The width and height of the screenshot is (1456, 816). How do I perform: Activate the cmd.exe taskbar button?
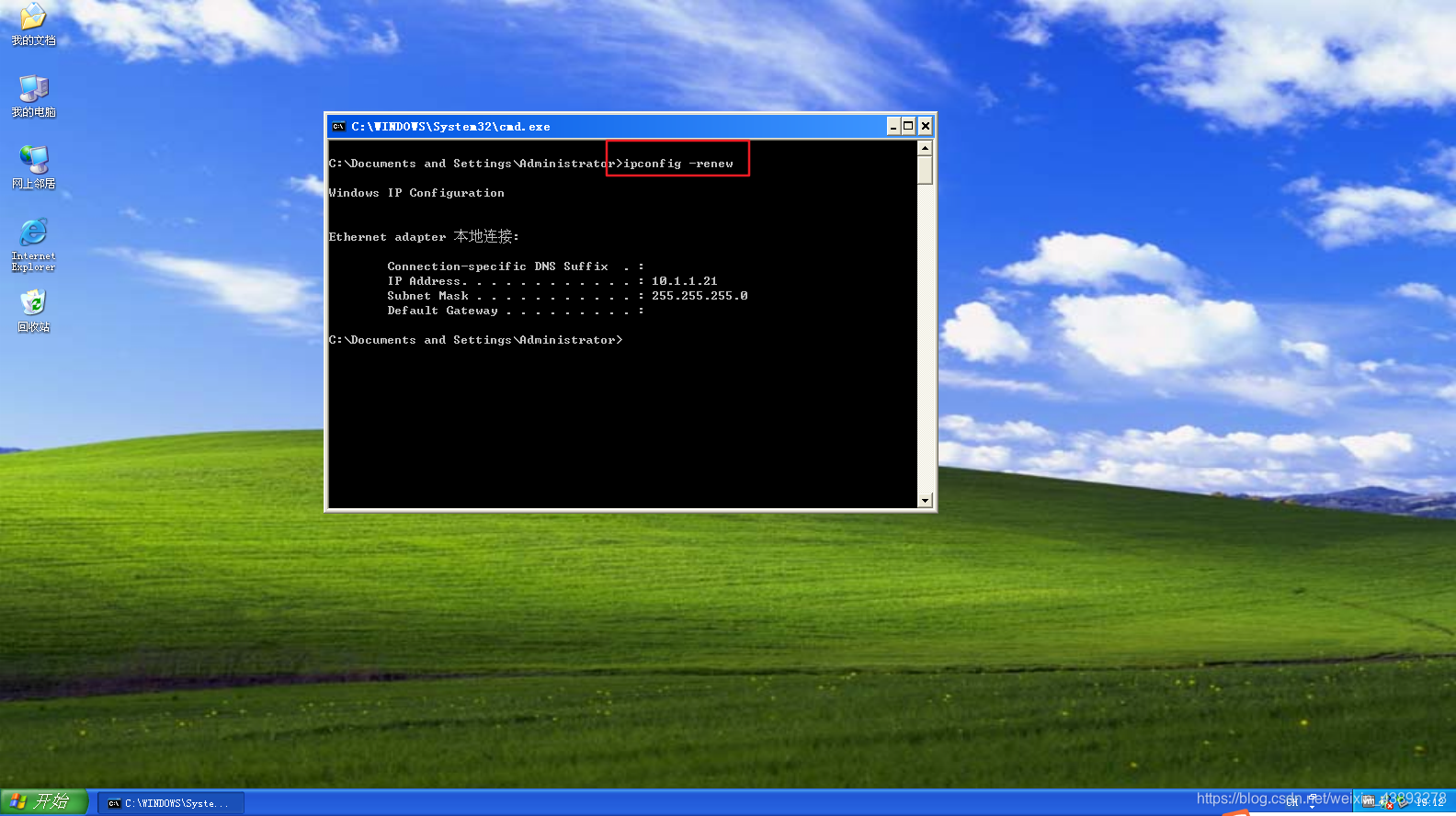click(171, 803)
